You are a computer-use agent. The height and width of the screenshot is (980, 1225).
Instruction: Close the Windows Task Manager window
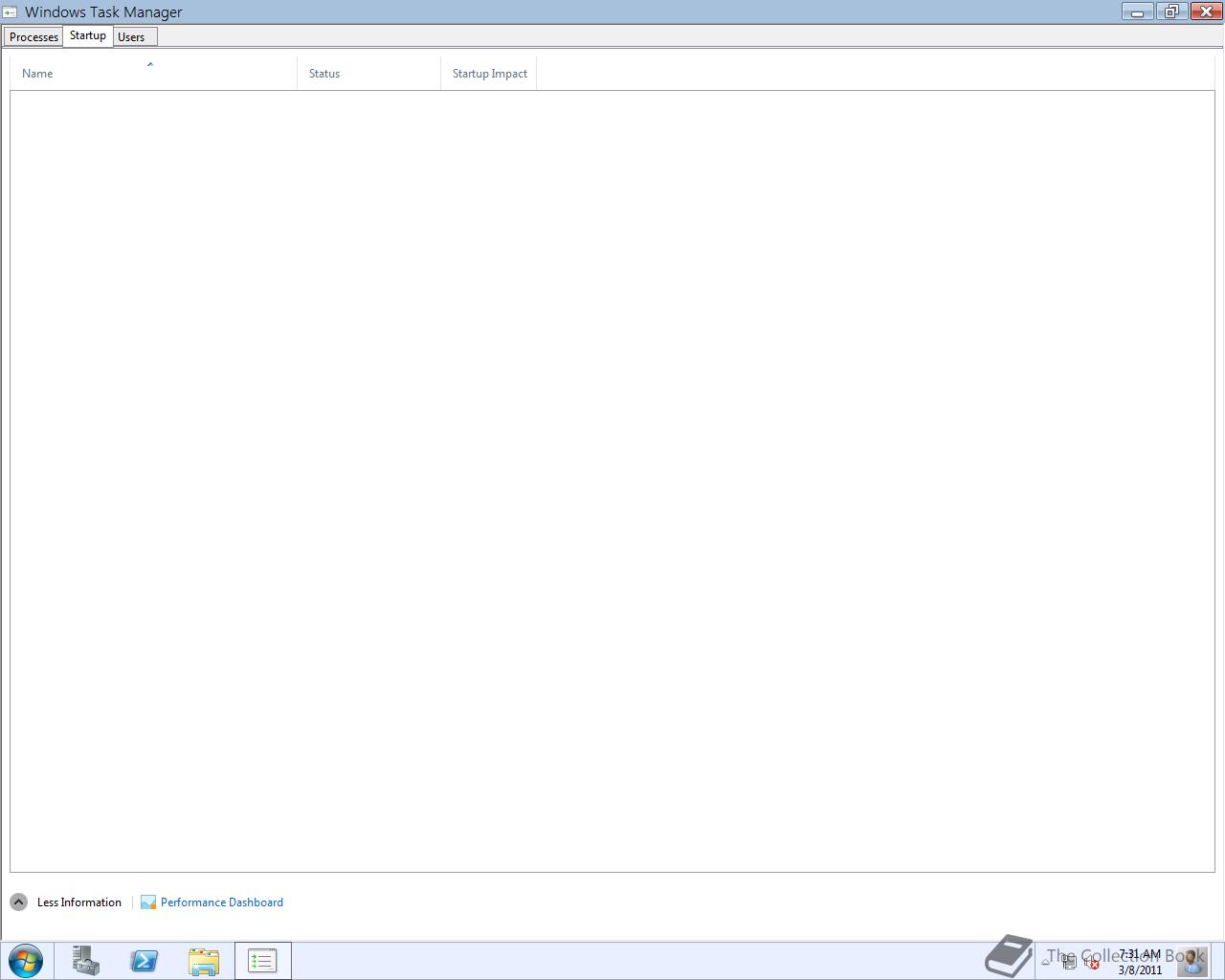[x=1205, y=11]
